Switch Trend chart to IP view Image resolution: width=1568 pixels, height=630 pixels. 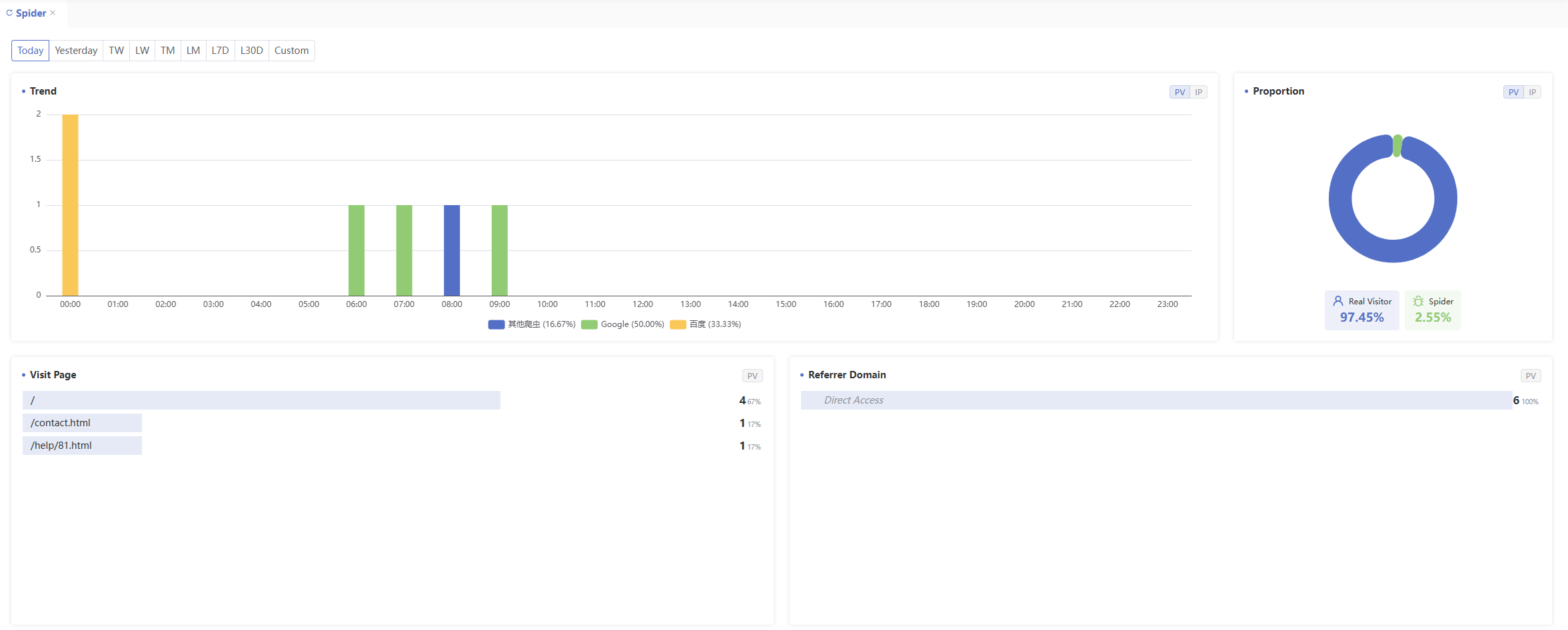point(1199,92)
